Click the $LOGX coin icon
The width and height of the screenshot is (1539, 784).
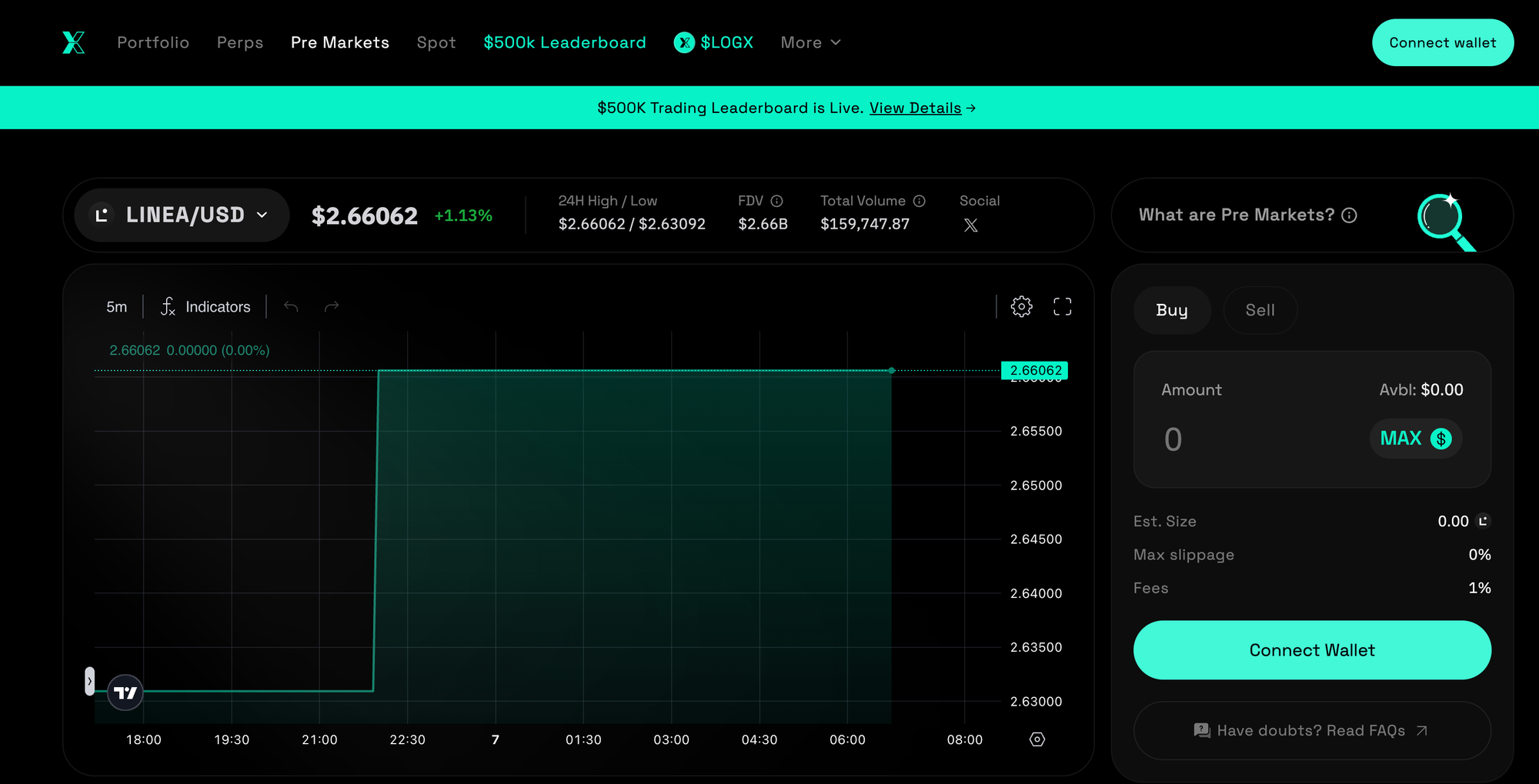[684, 42]
